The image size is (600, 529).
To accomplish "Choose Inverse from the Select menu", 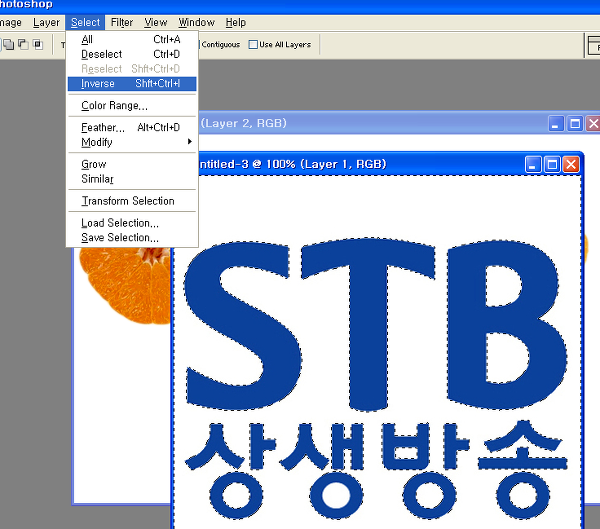I will pos(132,83).
